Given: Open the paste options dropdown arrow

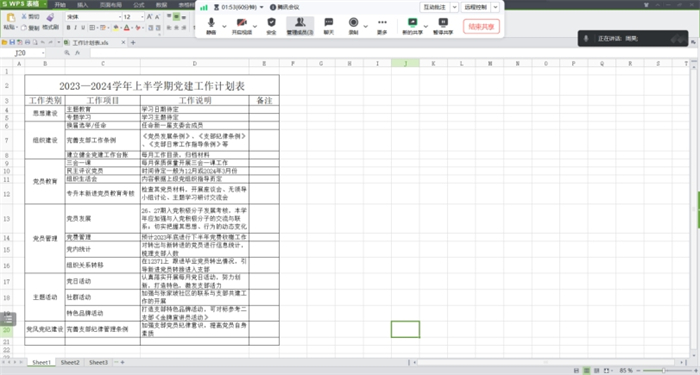Looking at the screenshot, I should point(17,28).
